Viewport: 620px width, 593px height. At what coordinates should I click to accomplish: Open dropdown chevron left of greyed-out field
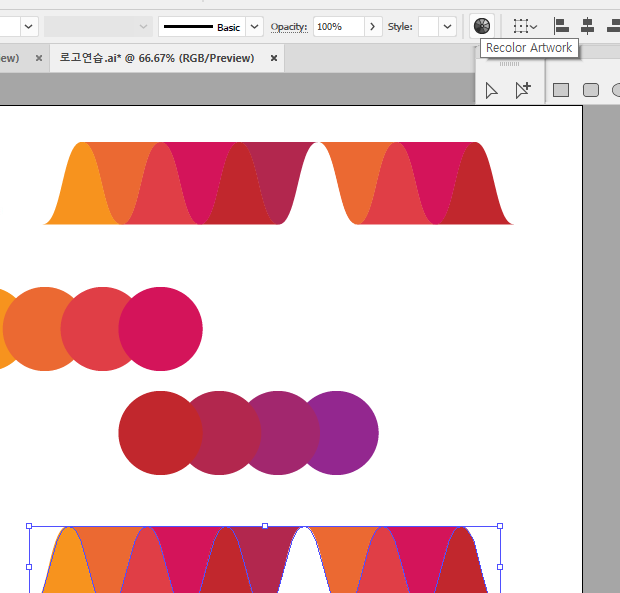click(x=28, y=26)
